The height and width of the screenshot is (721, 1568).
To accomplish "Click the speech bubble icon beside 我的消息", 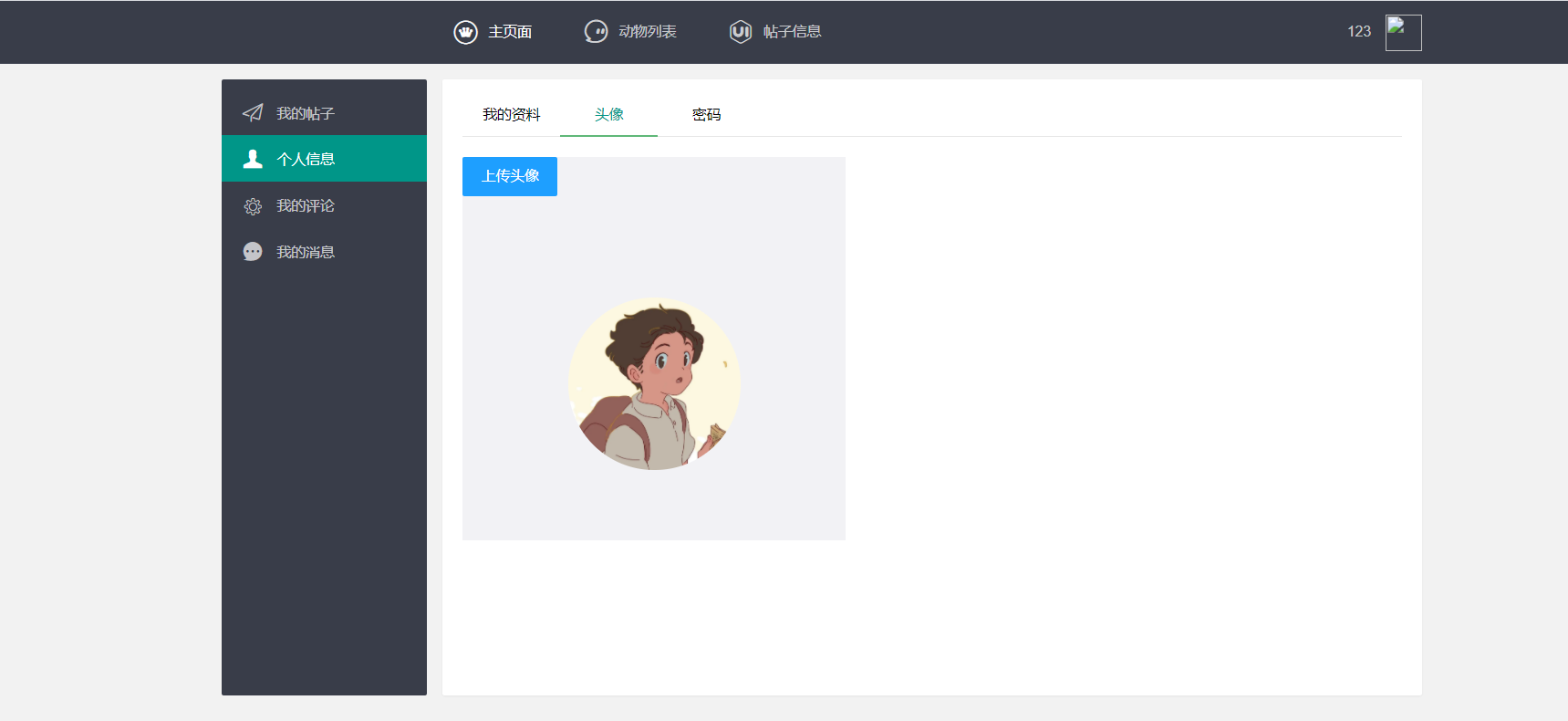I will pos(253,252).
